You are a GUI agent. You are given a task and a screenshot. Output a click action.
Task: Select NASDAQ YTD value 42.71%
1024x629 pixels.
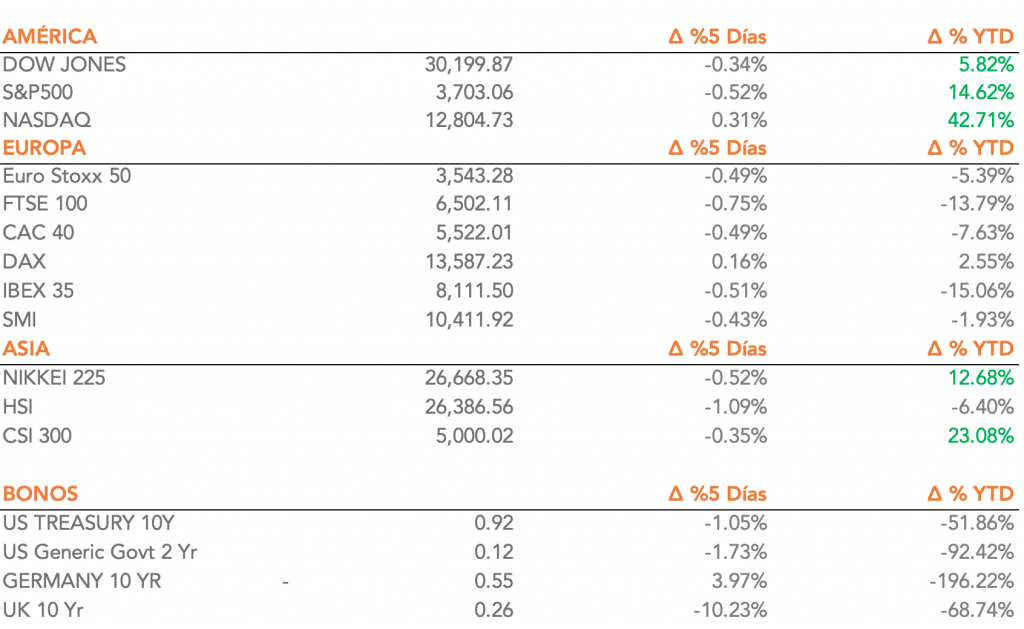pyautogui.click(x=980, y=121)
